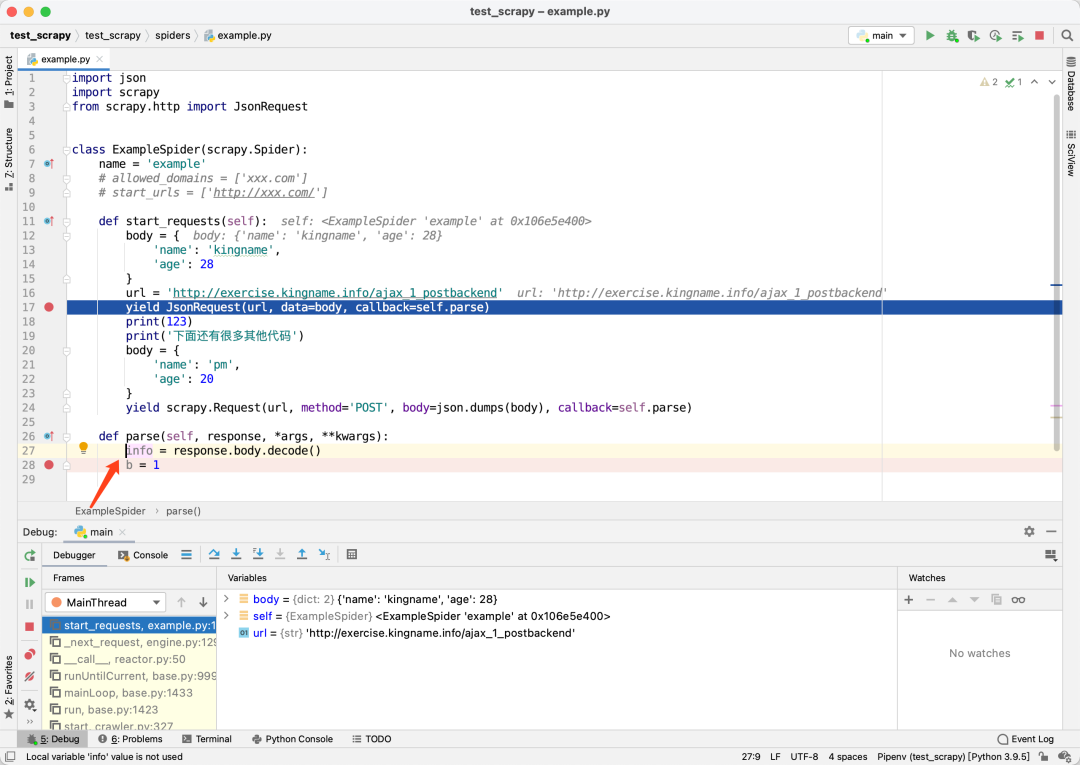Open Search Everywhere magnifier
The image size is (1080, 765).
coord(1067,36)
